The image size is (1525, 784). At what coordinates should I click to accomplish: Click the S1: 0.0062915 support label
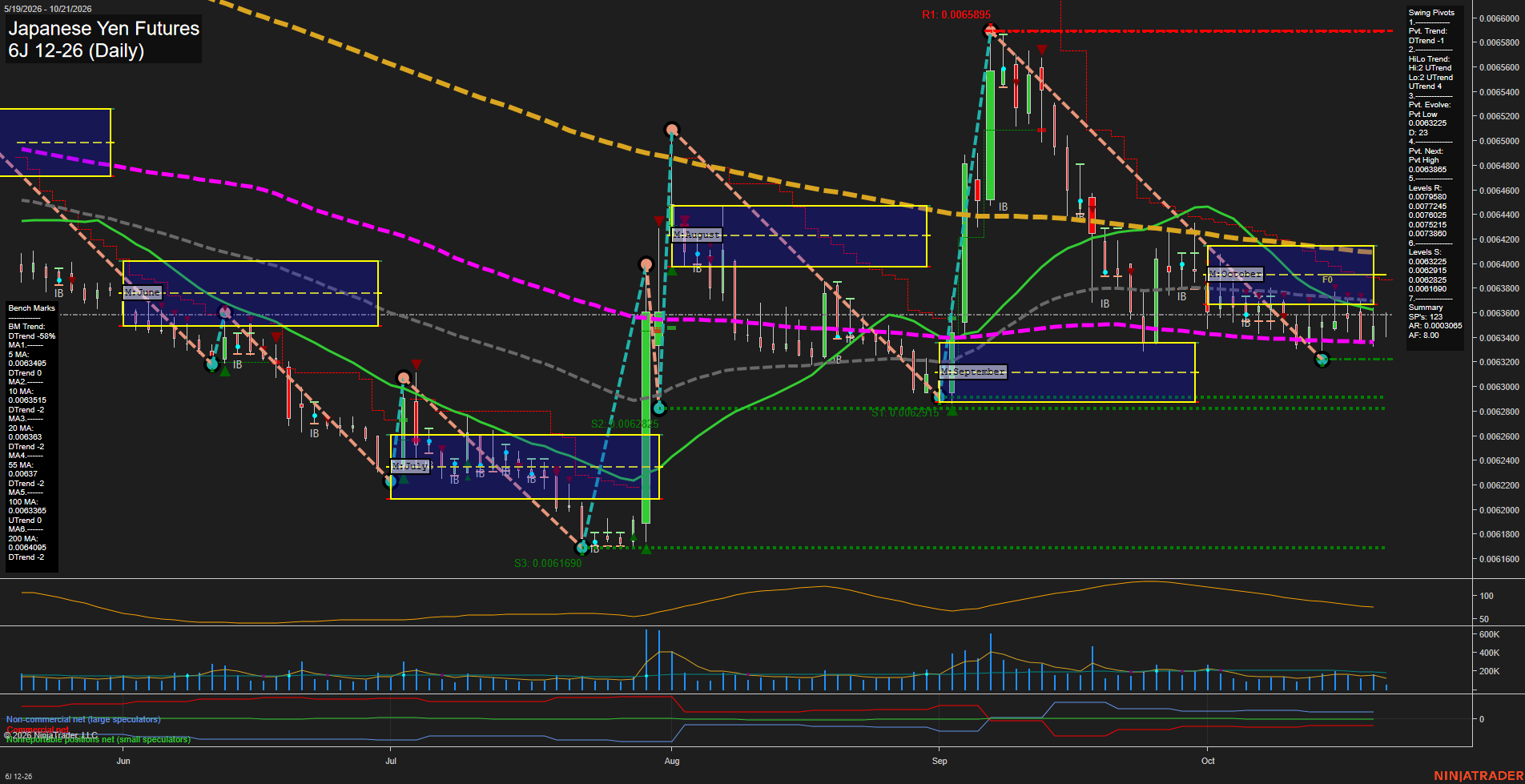pos(904,412)
